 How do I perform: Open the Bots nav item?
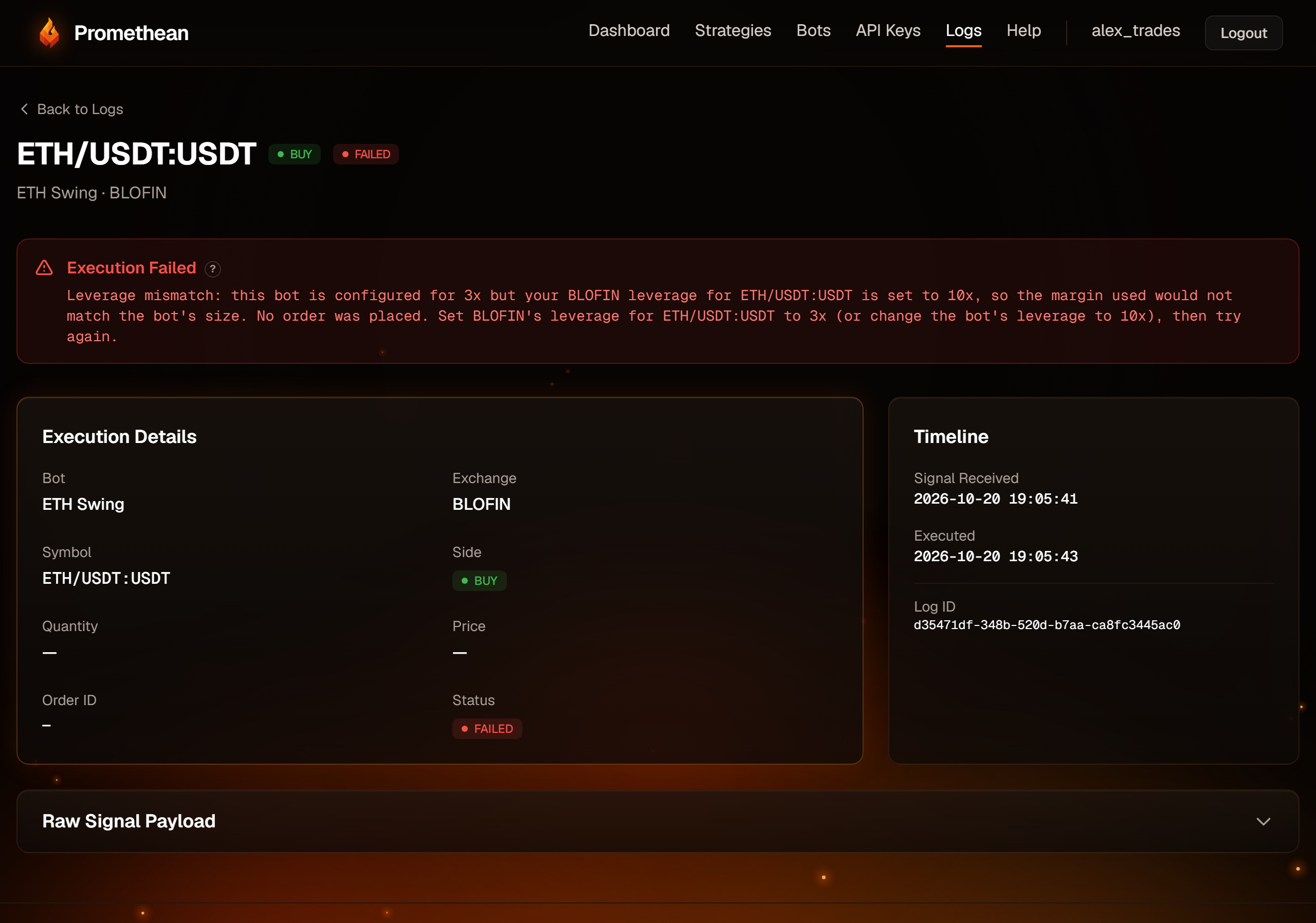coord(813,31)
